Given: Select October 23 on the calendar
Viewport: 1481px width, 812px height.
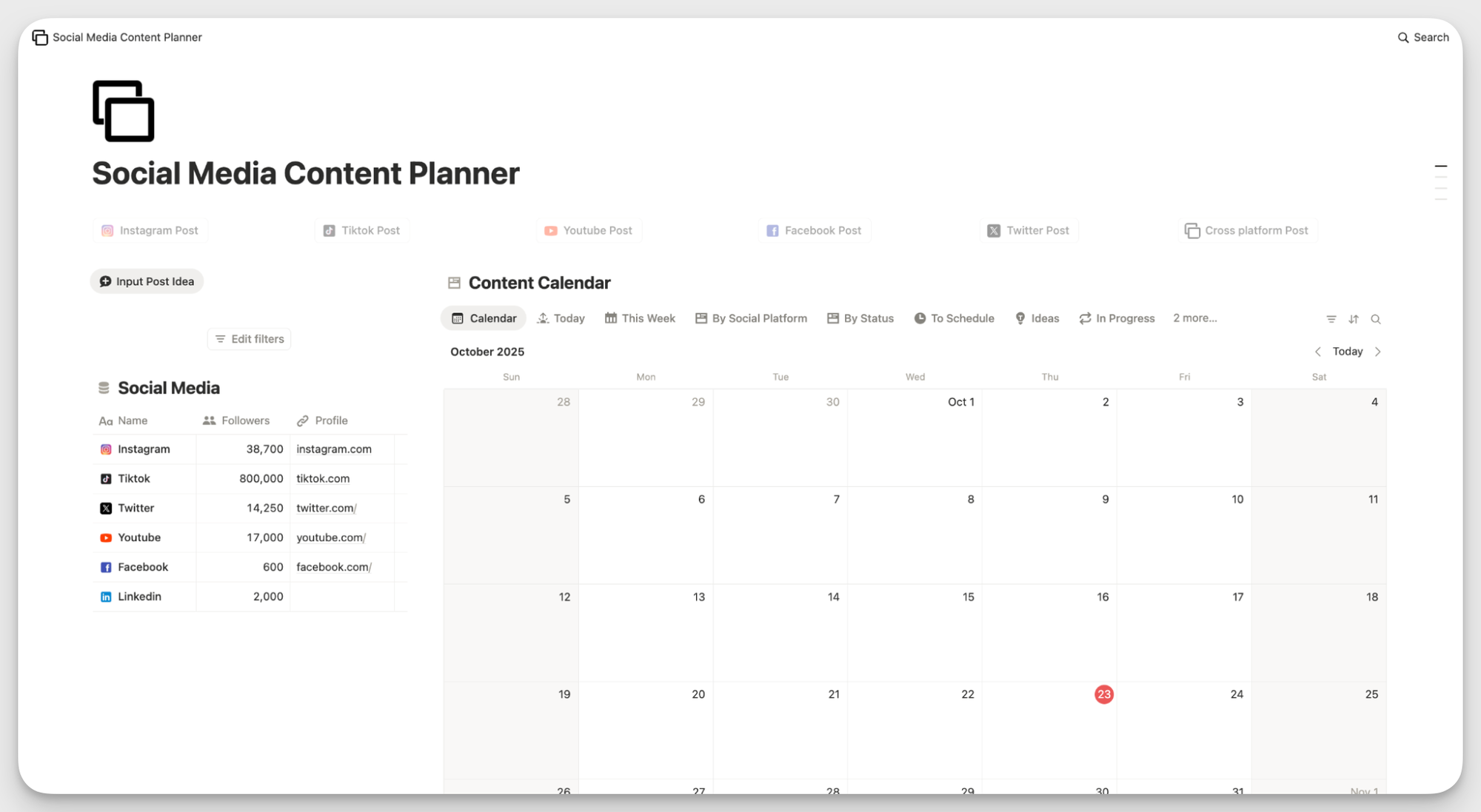Looking at the screenshot, I should pyautogui.click(x=1103, y=694).
